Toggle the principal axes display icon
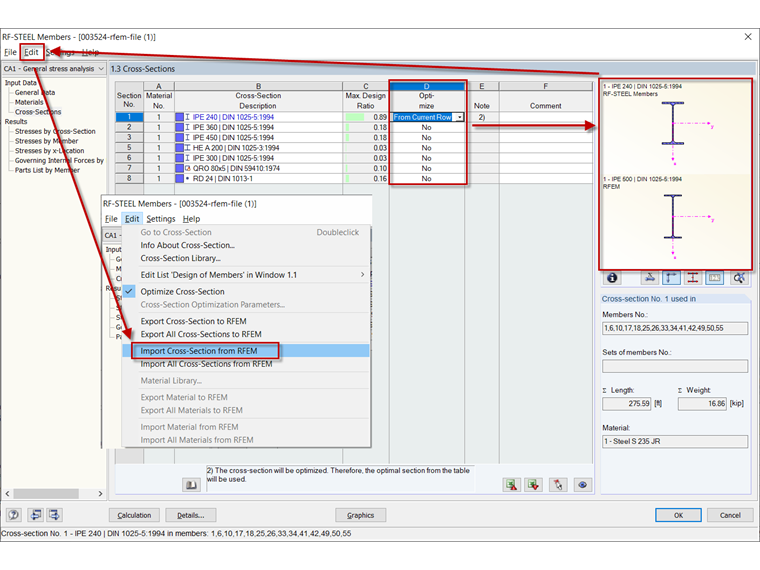Viewport: 760px width, 570px height. (x=671, y=278)
